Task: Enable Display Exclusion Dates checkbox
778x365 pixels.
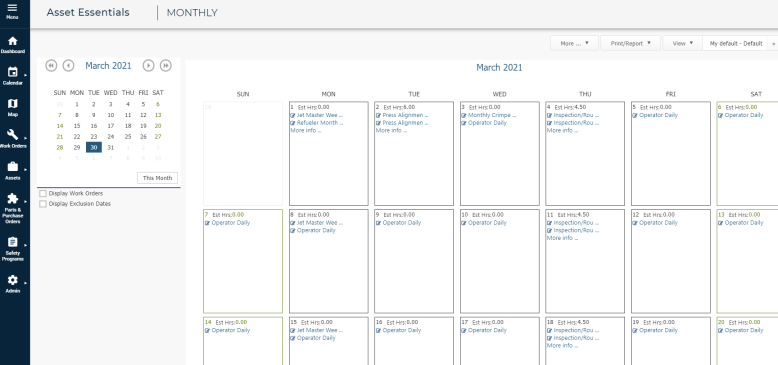Action: click(43, 204)
